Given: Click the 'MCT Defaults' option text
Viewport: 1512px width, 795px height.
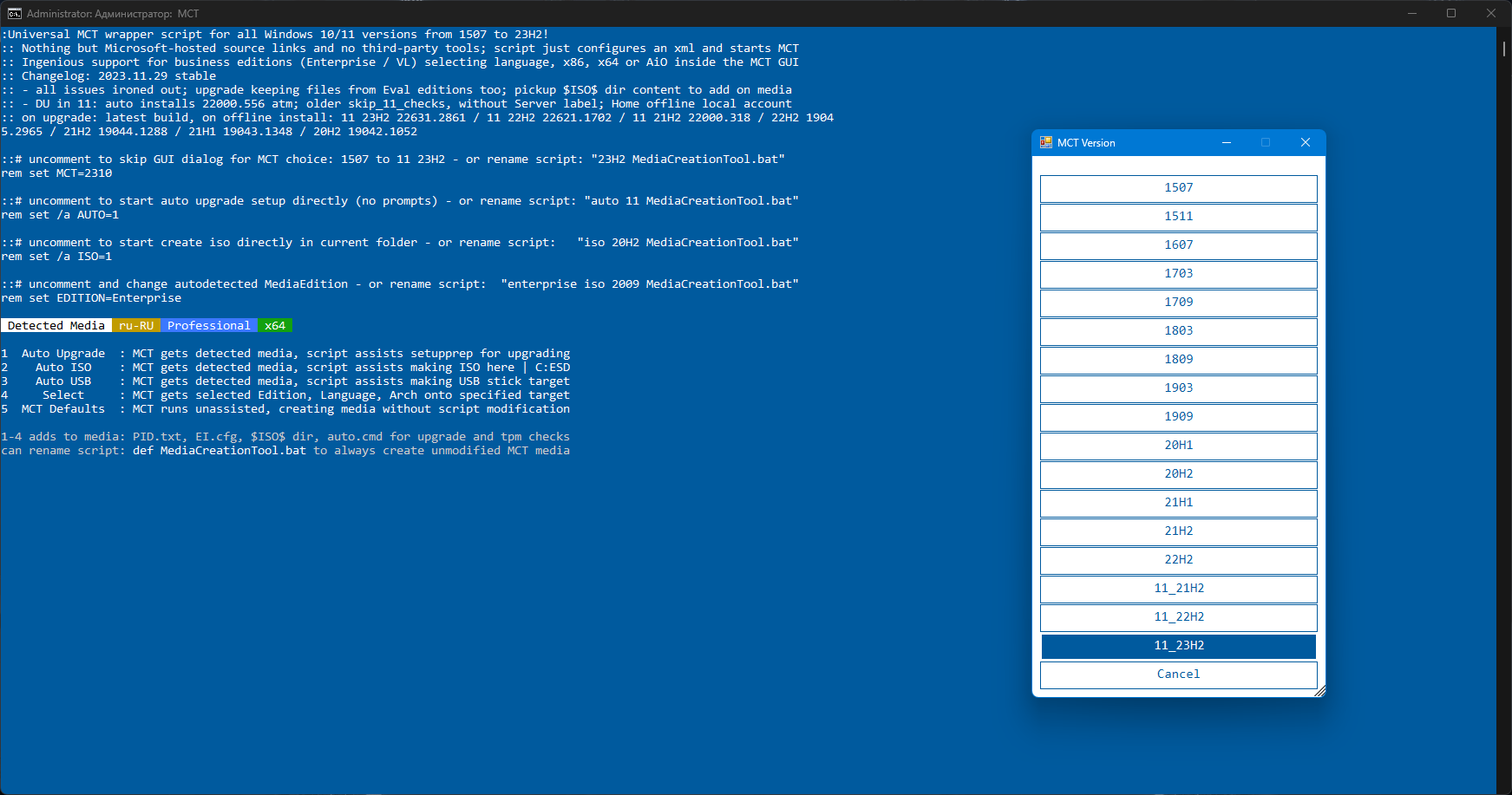Looking at the screenshot, I should pyautogui.click(x=63, y=409).
